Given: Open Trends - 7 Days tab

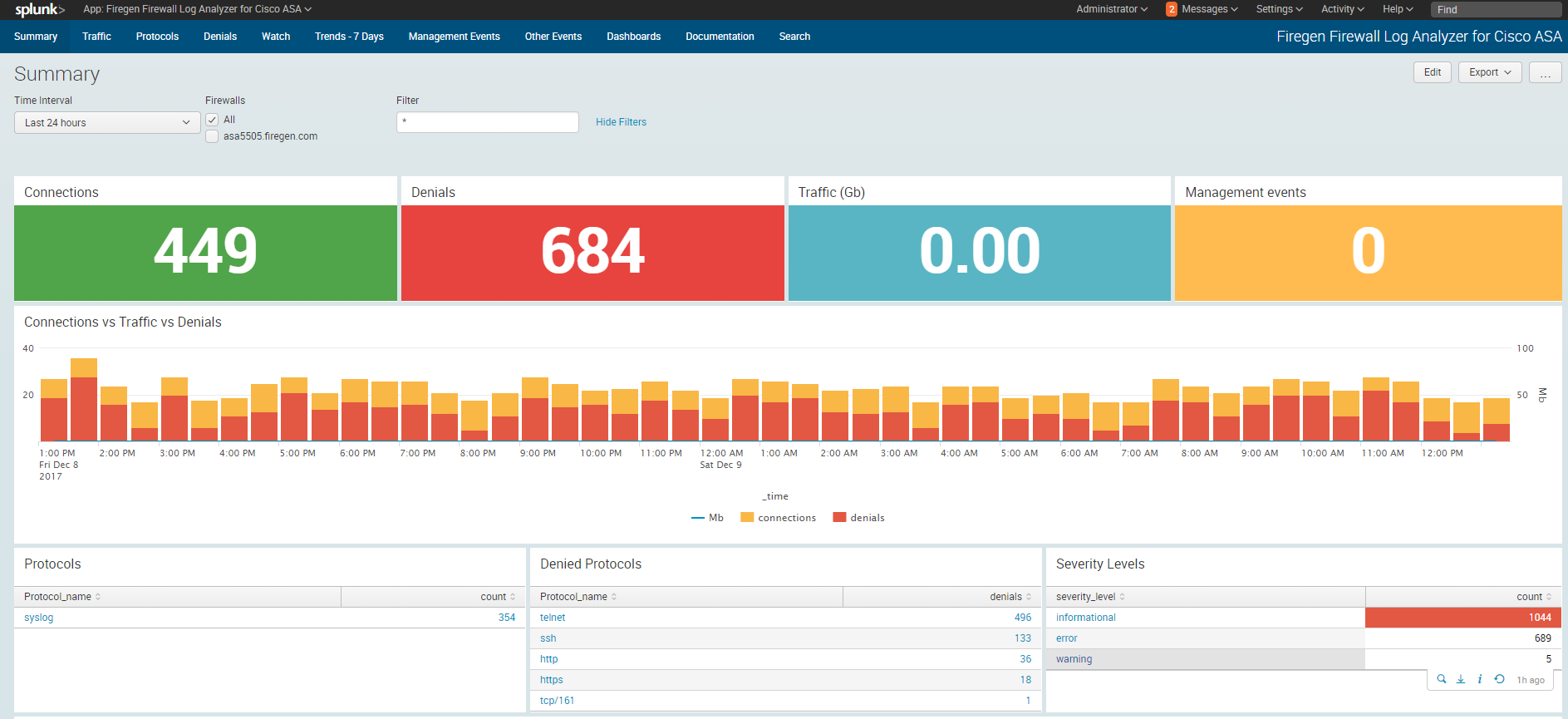Looking at the screenshot, I should tap(349, 37).
